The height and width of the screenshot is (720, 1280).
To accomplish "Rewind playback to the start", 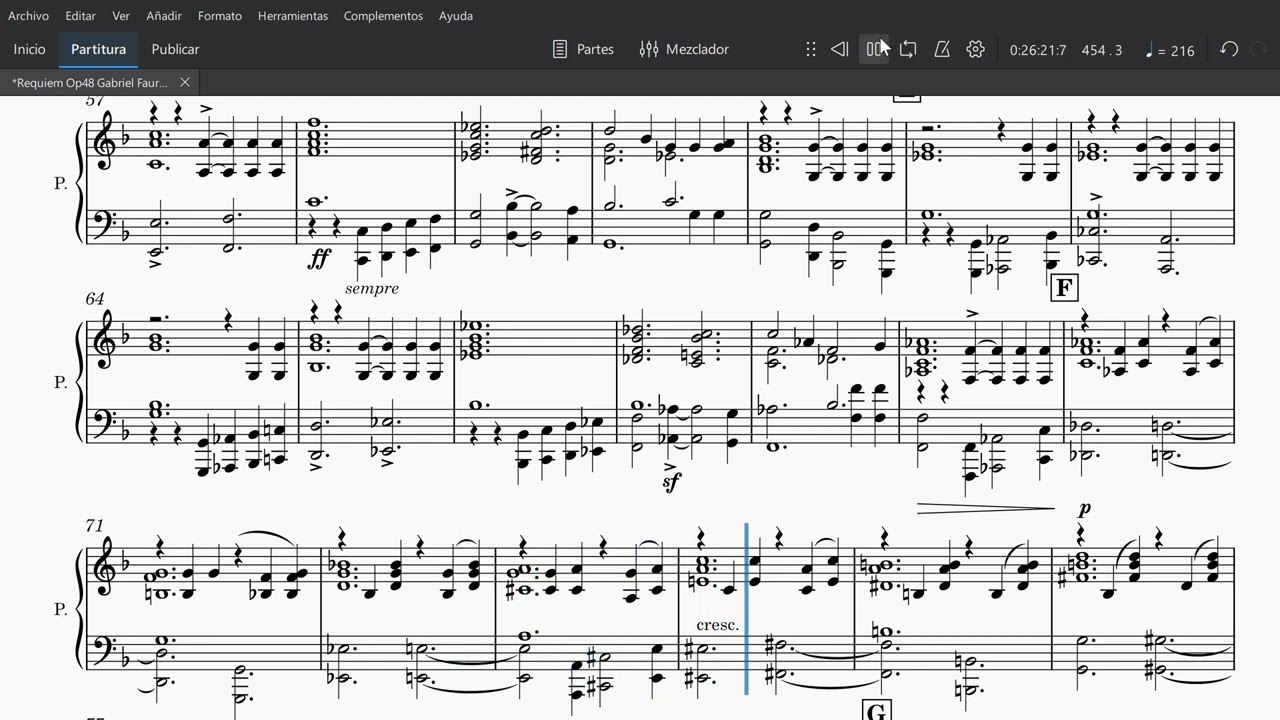I will point(840,49).
